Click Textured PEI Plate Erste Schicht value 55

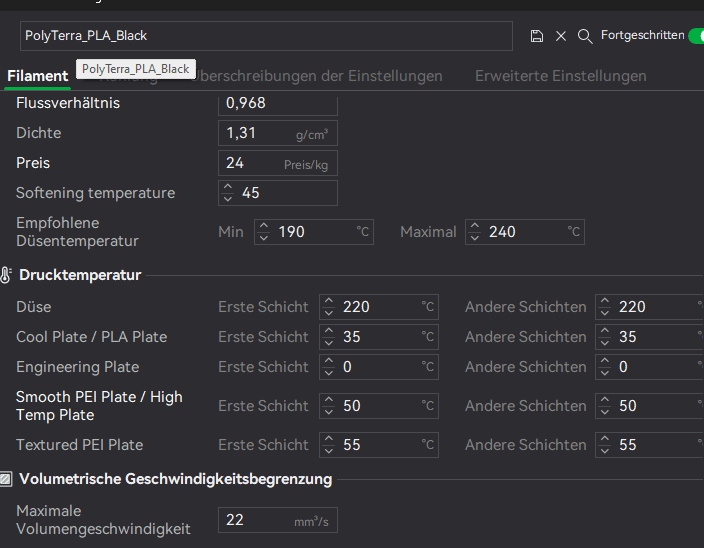pyautogui.click(x=352, y=445)
